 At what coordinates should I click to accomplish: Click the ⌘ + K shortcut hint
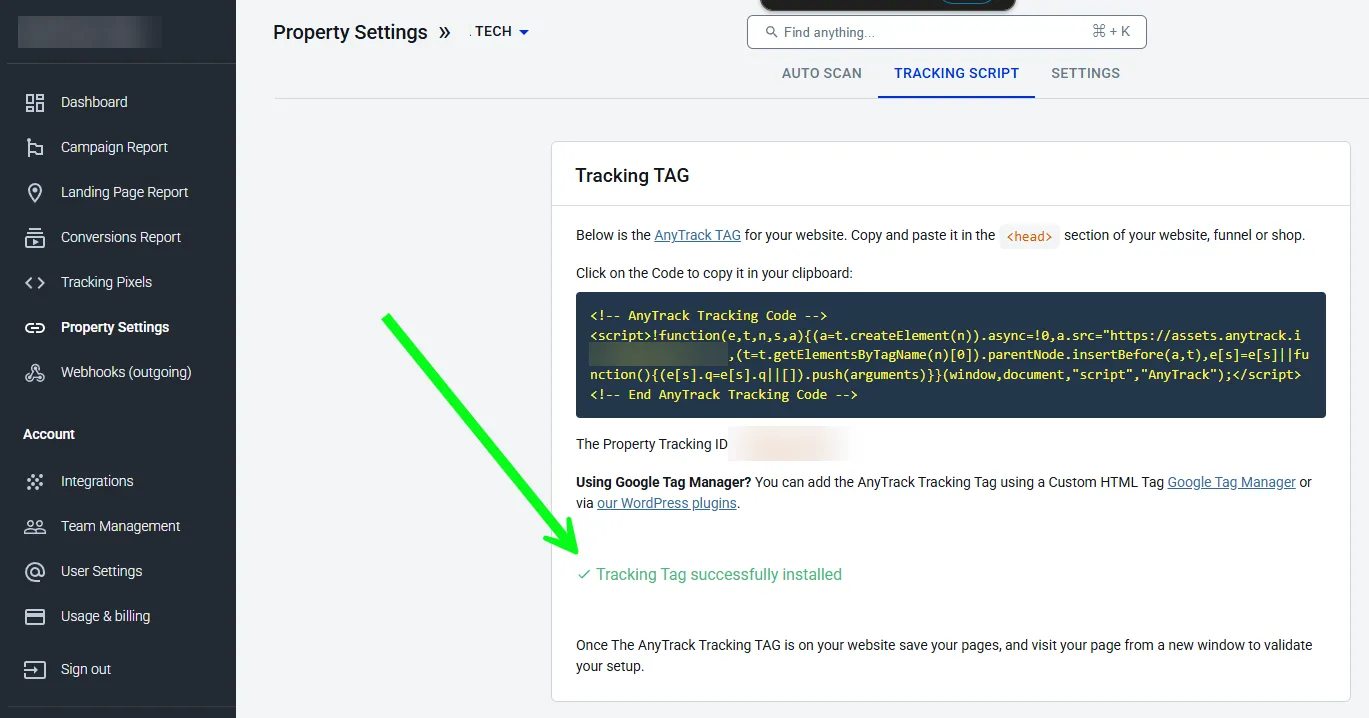click(1111, 32)
